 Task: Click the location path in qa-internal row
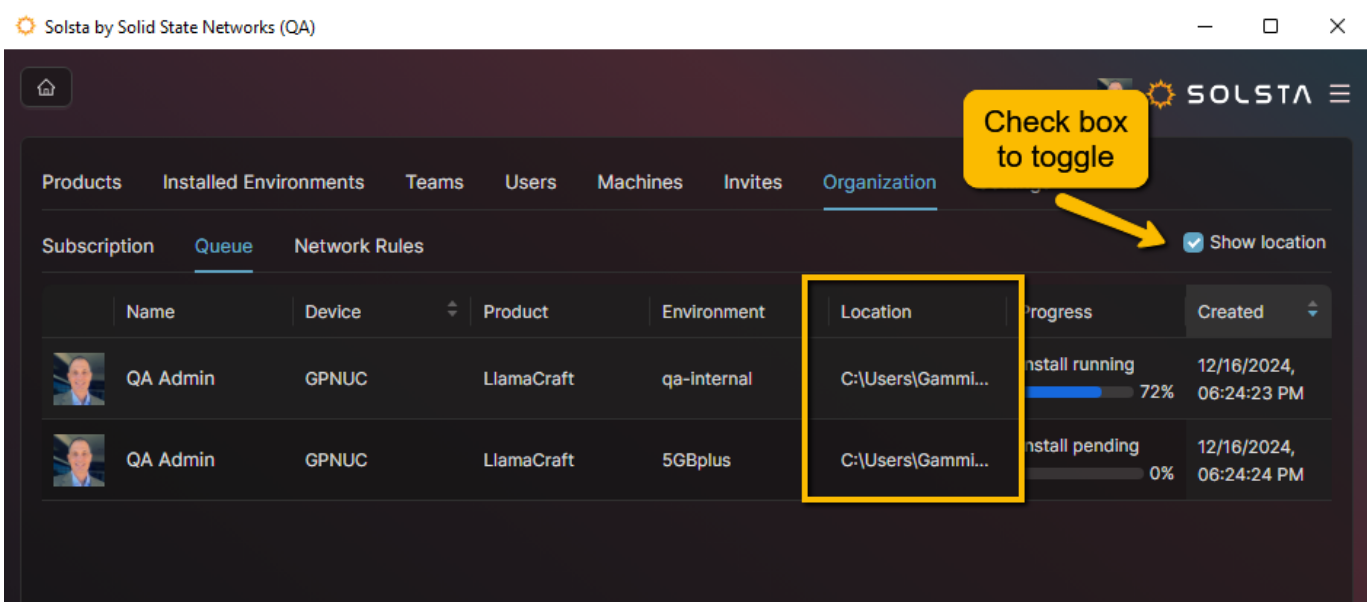coord(915,378)
